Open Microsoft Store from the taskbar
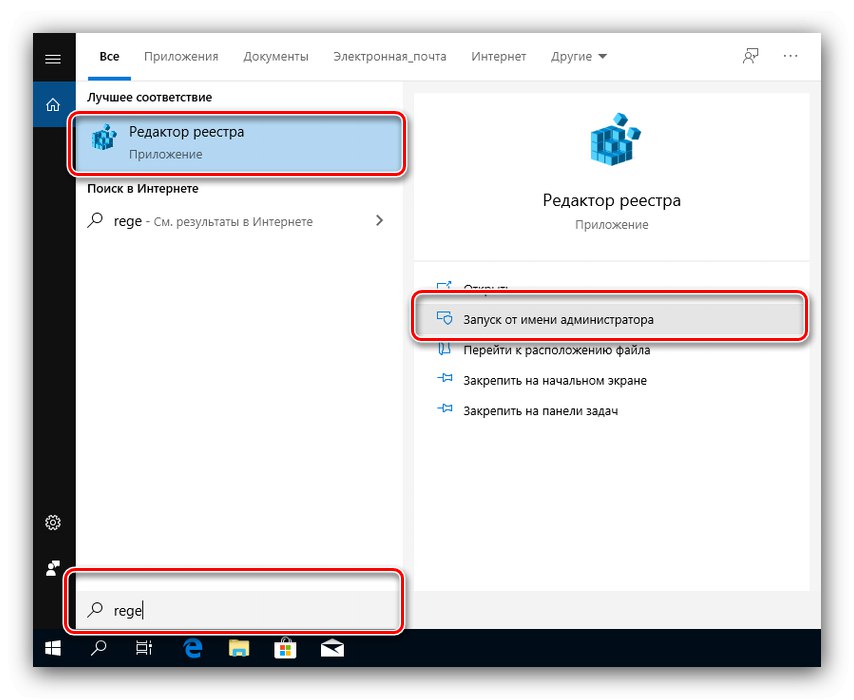This screenshot has width=854, height=700. coord(284,648)
